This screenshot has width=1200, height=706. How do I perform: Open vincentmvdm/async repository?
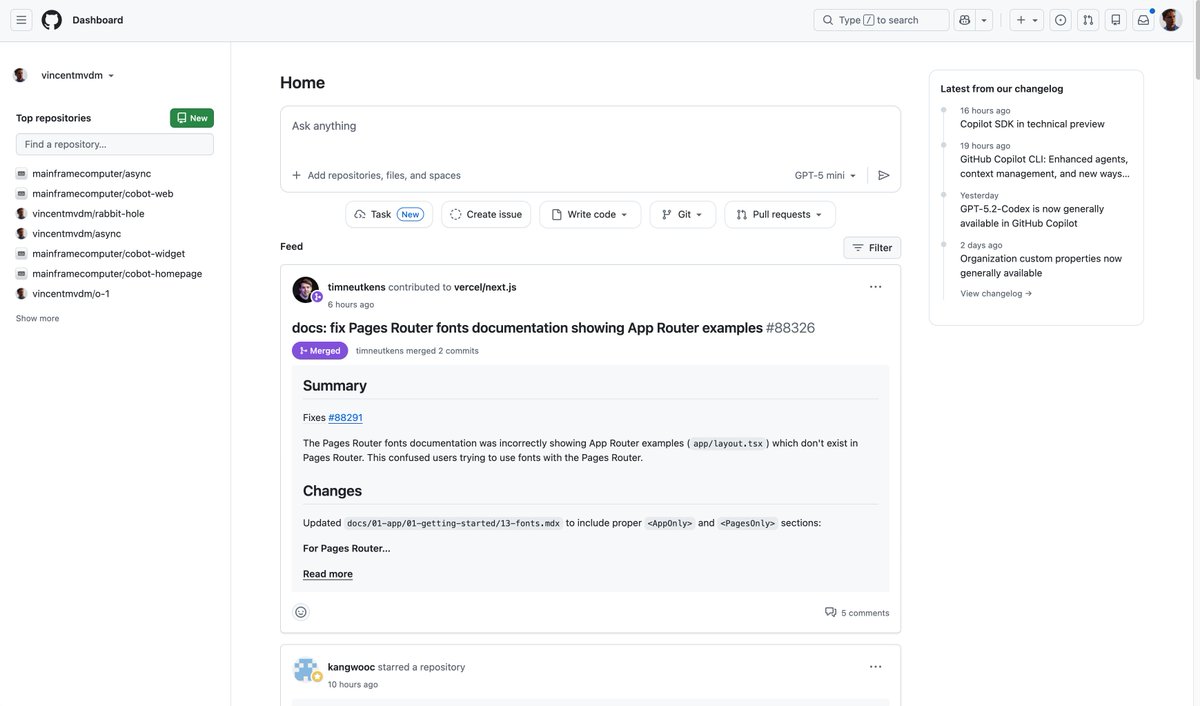[76, 233]
